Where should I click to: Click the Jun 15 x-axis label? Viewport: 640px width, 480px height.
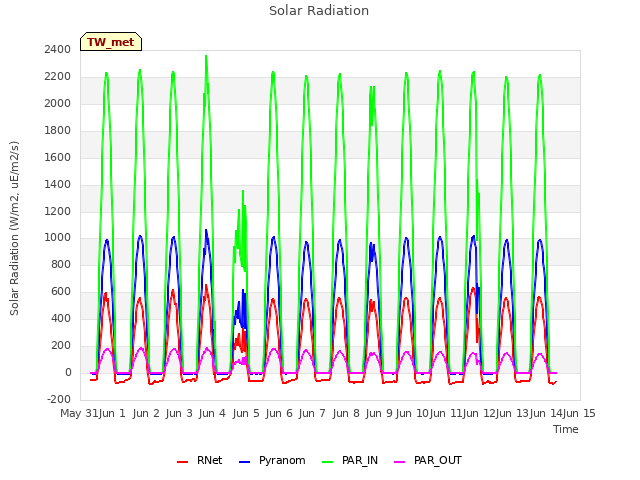pos(579,413)
